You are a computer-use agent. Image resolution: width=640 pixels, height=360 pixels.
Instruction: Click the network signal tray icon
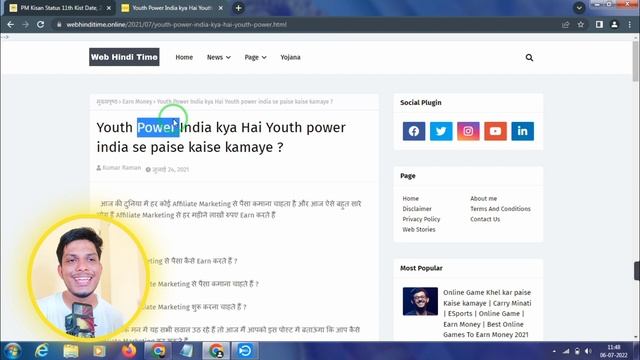click(x=566, y=351)
